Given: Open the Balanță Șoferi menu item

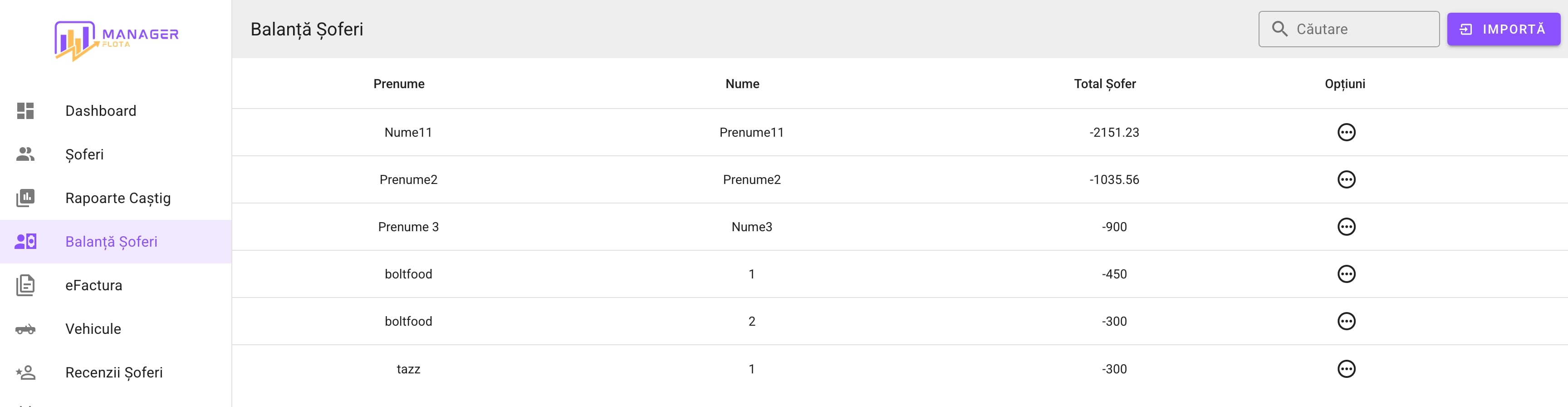Looking at the screenshot, I should click(112, 242).
